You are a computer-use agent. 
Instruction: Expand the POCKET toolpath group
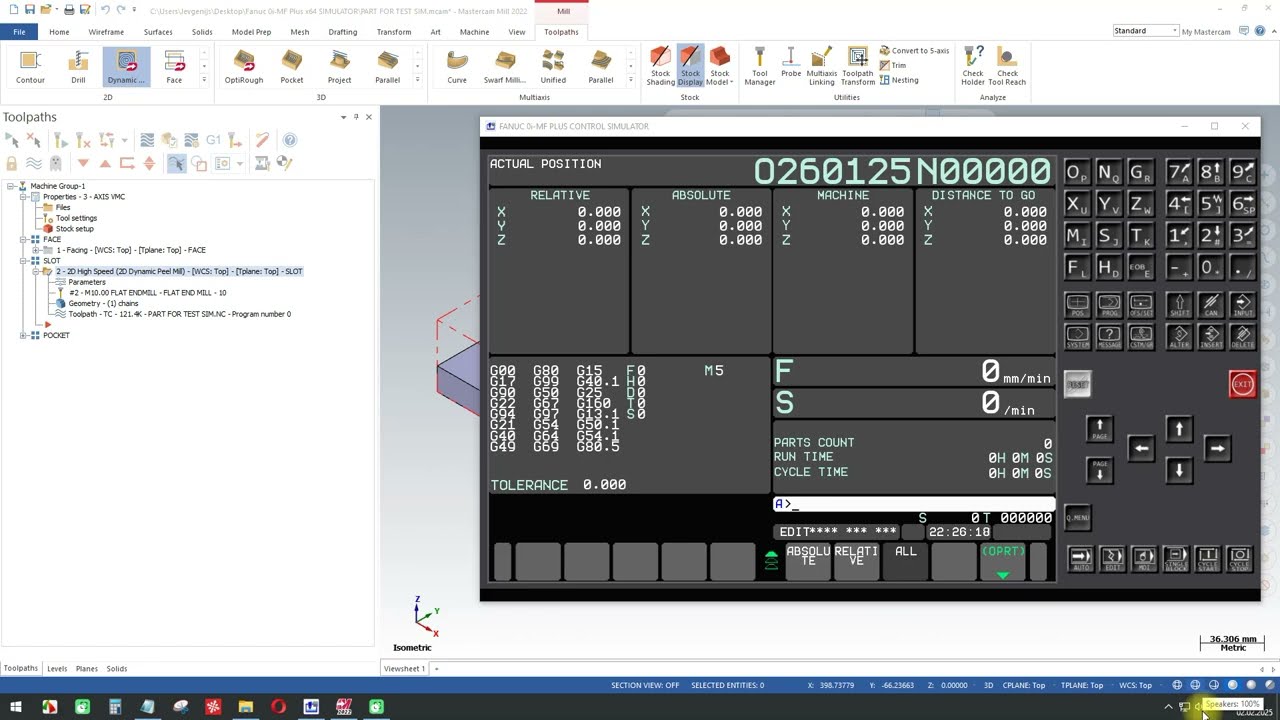tap(23, 335)
